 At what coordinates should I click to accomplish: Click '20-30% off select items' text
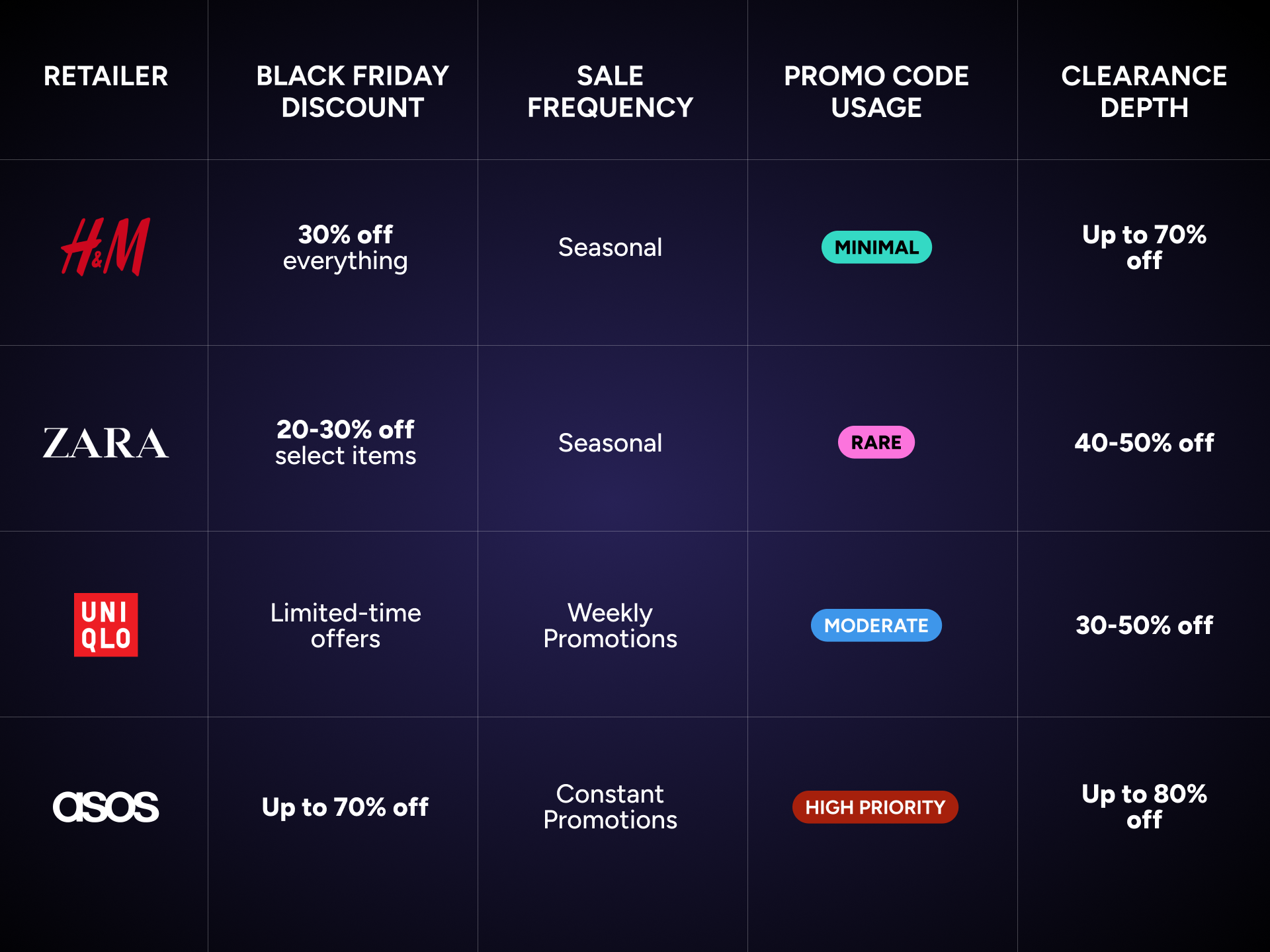[x=345, y=442]
